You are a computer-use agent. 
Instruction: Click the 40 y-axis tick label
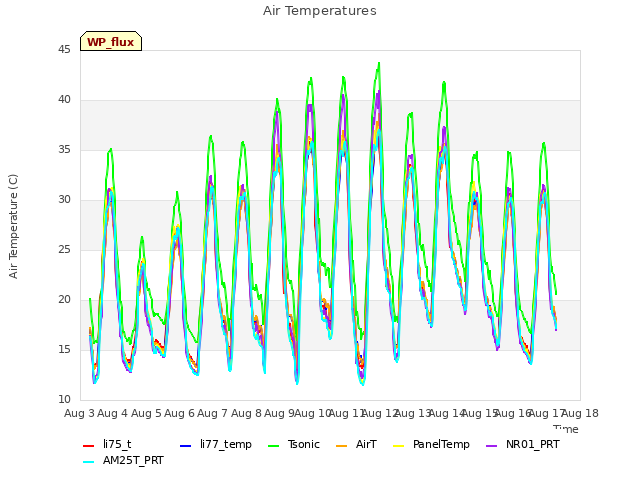point(64,100)
